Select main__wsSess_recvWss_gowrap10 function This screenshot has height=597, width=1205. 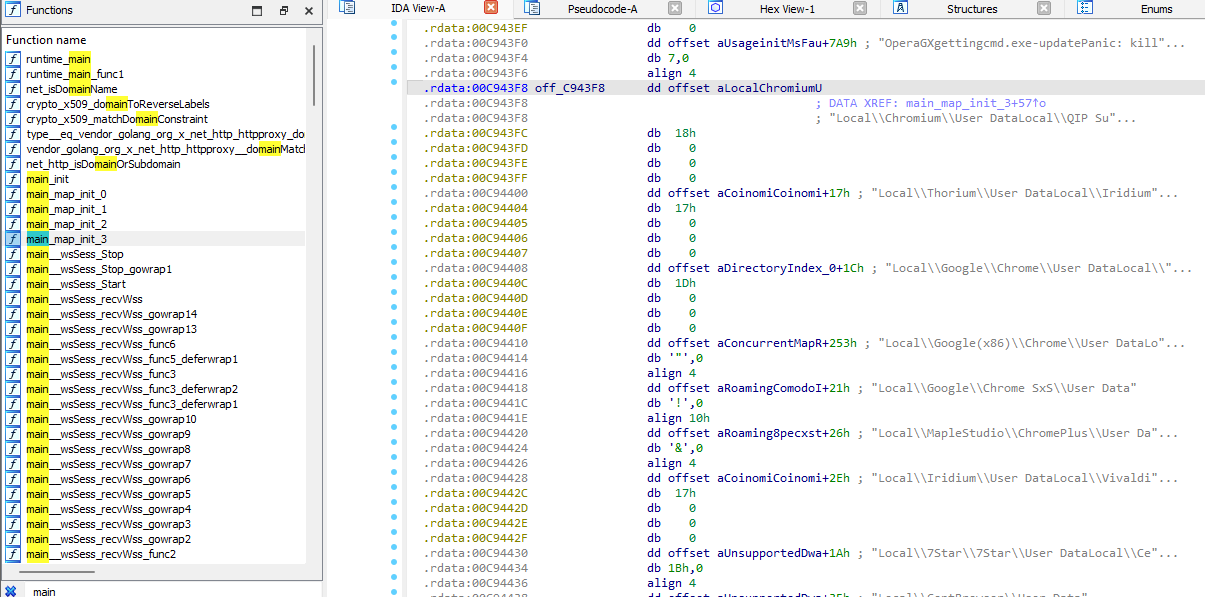[111, 419]
